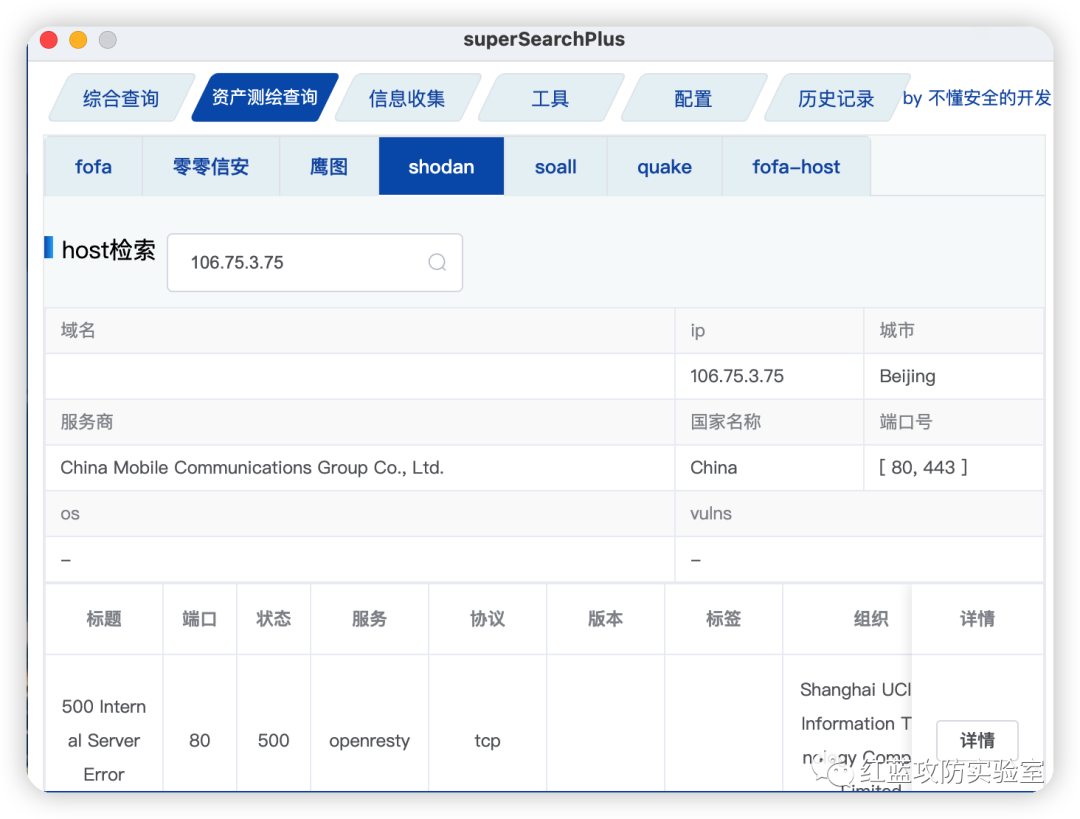Viewport: 1080px width, 819px height.
Task: Click the search magnifier icon in host field
Action: point(437,262)
